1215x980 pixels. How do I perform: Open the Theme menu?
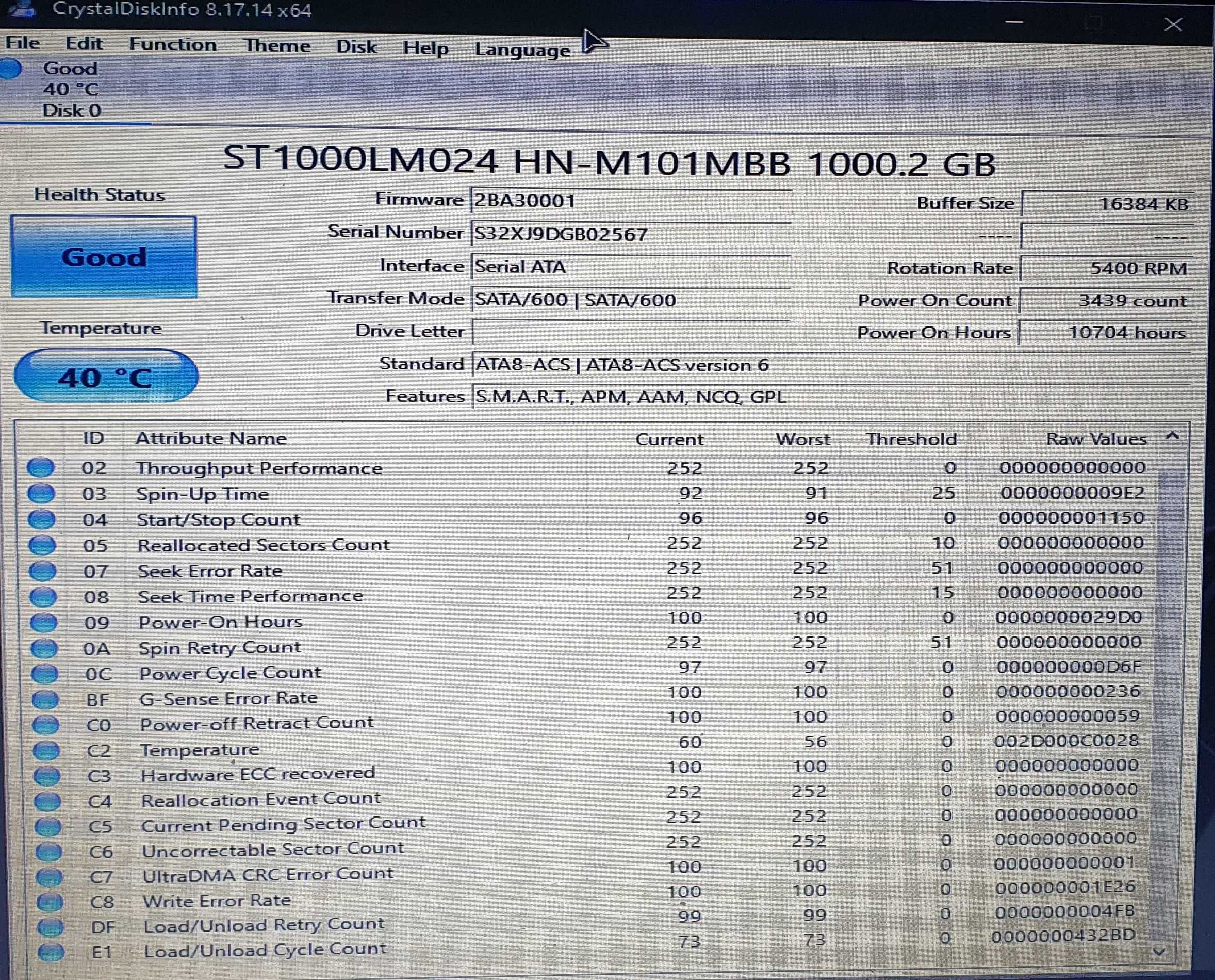tap(276, 45)
